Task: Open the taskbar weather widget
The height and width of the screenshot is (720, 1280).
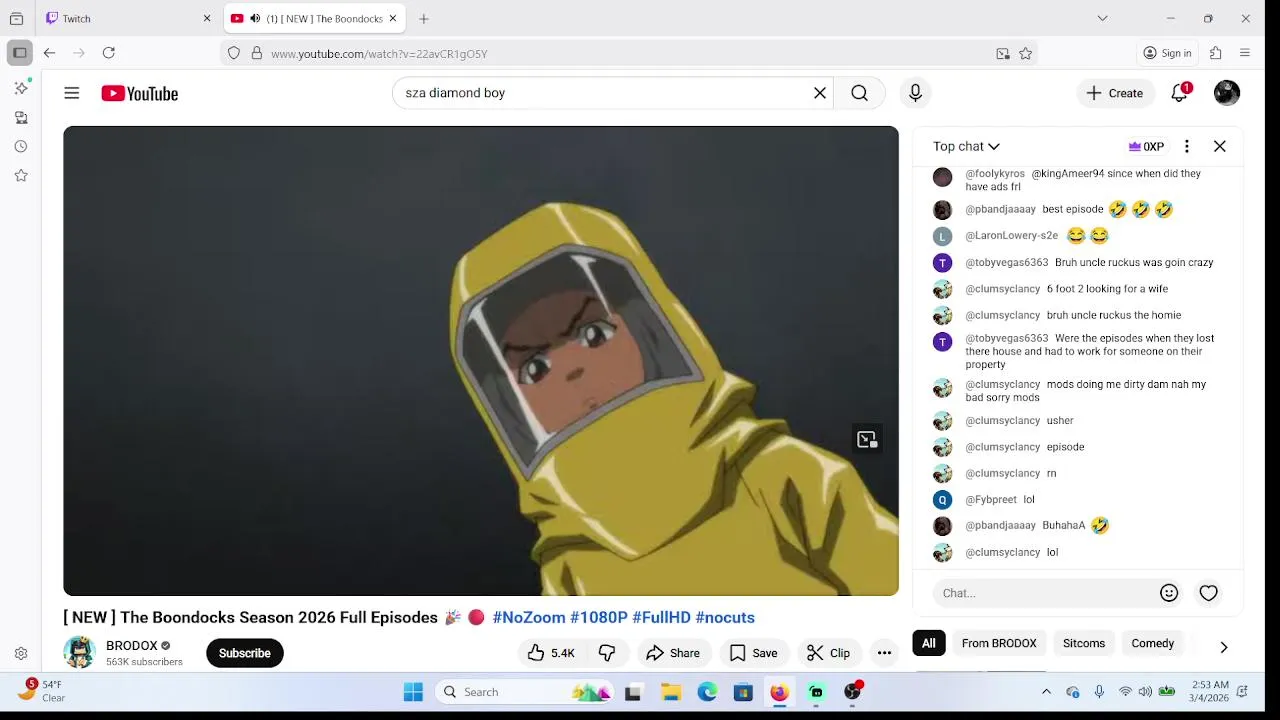Action: point(42,691)
